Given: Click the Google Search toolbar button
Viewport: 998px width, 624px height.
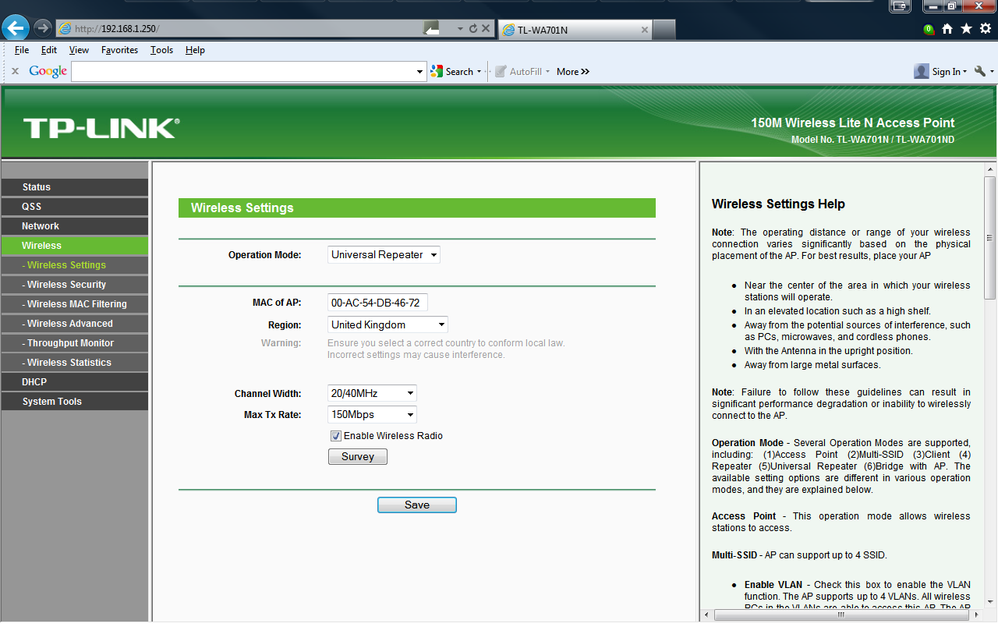Looking at the screenshot, I should click(x=456, y=71).
